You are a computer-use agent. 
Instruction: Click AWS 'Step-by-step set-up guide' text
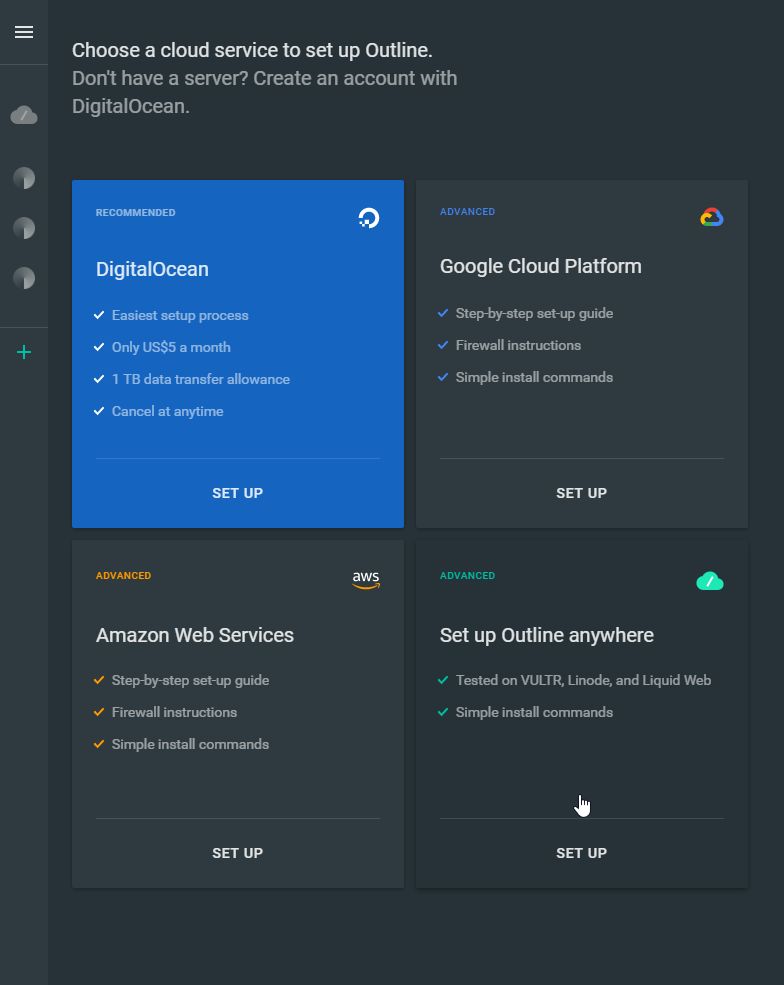[x=190, y=680]
